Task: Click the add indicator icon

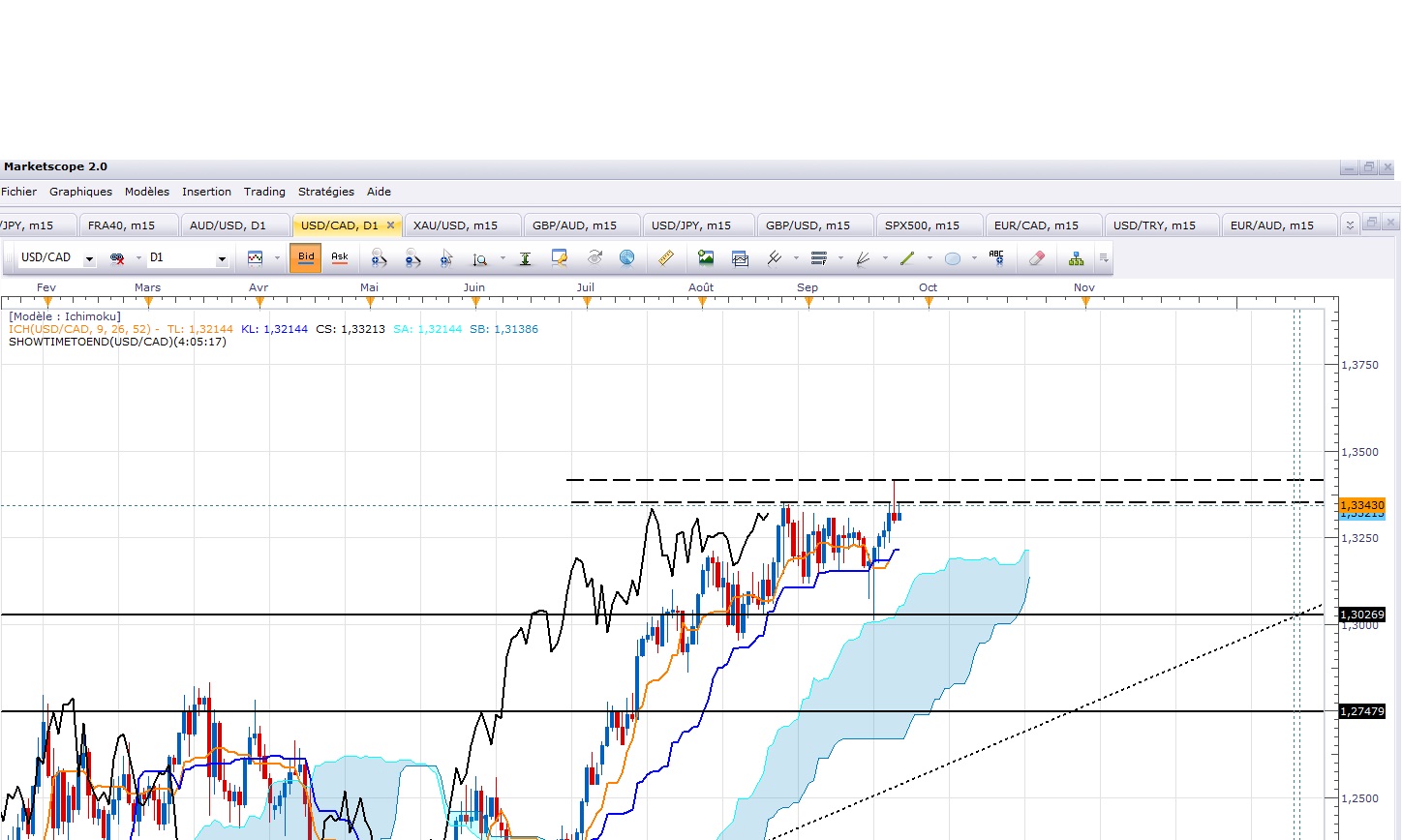Action: [x=775, y=258]
